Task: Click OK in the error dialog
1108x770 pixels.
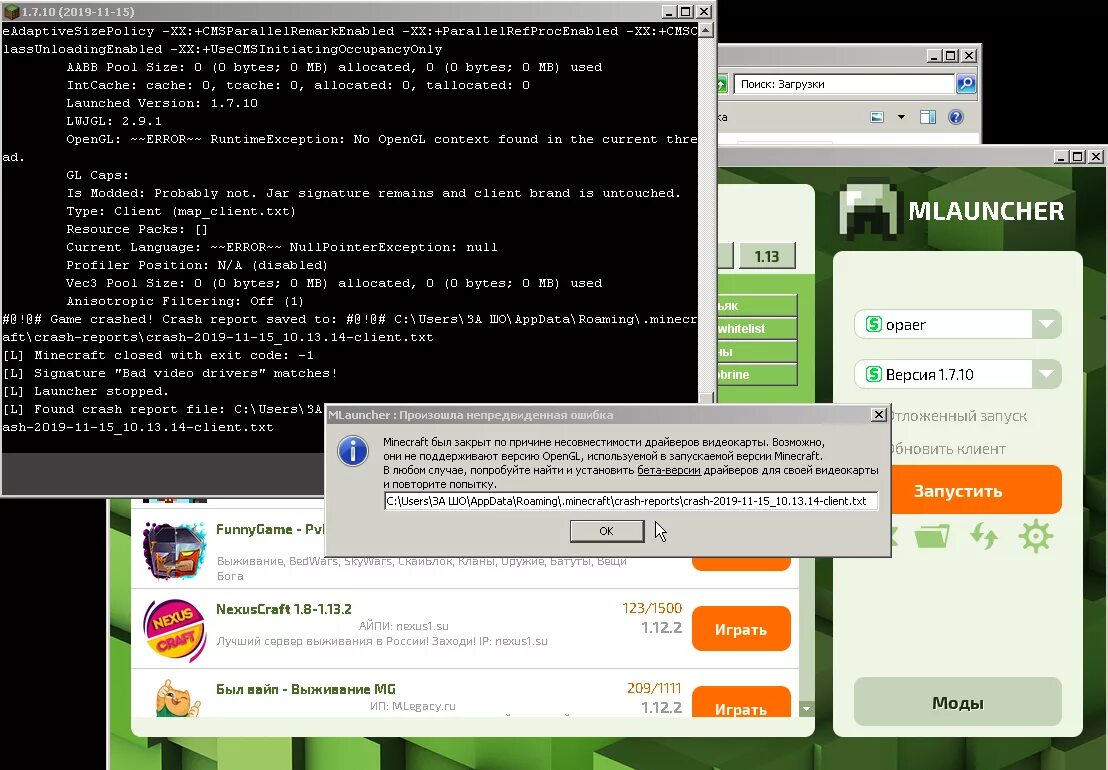Action: [x=607, y=531]
